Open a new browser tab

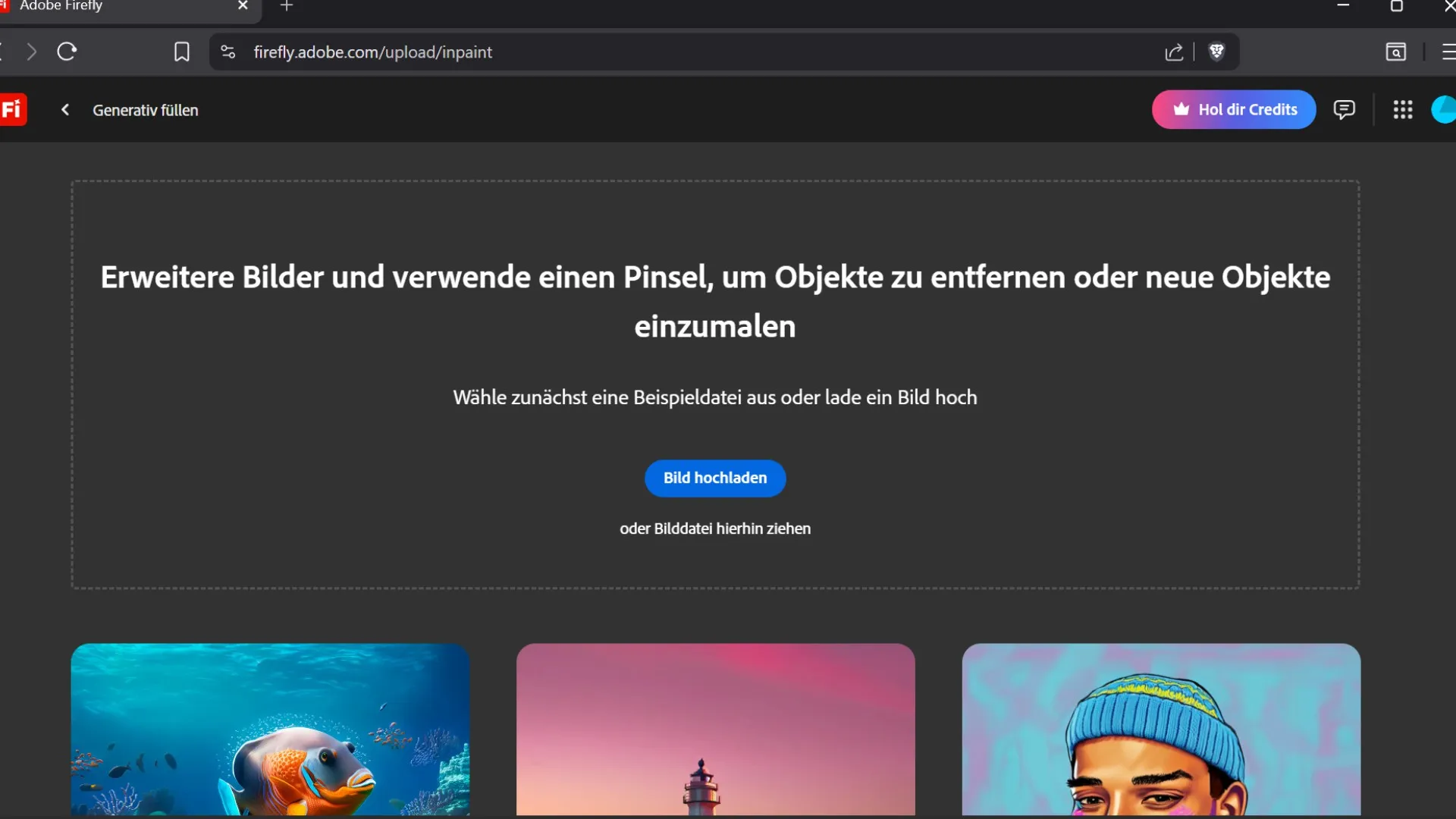[287, 6]
